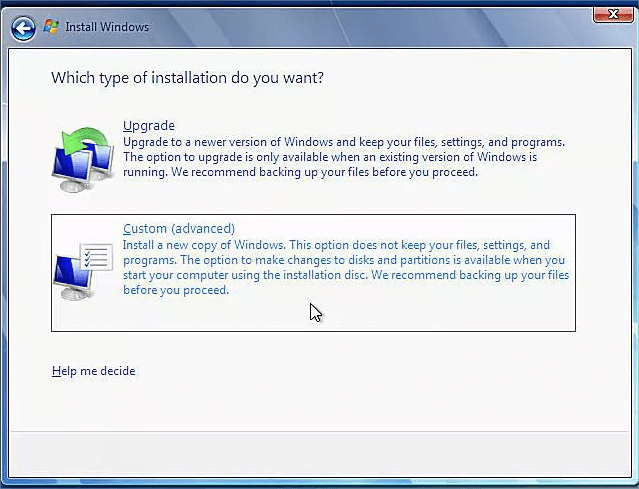Image resolution: width=639 pixels, height=489 pixels.
Task: Open the Help me decide link
Action: (94, 371)
